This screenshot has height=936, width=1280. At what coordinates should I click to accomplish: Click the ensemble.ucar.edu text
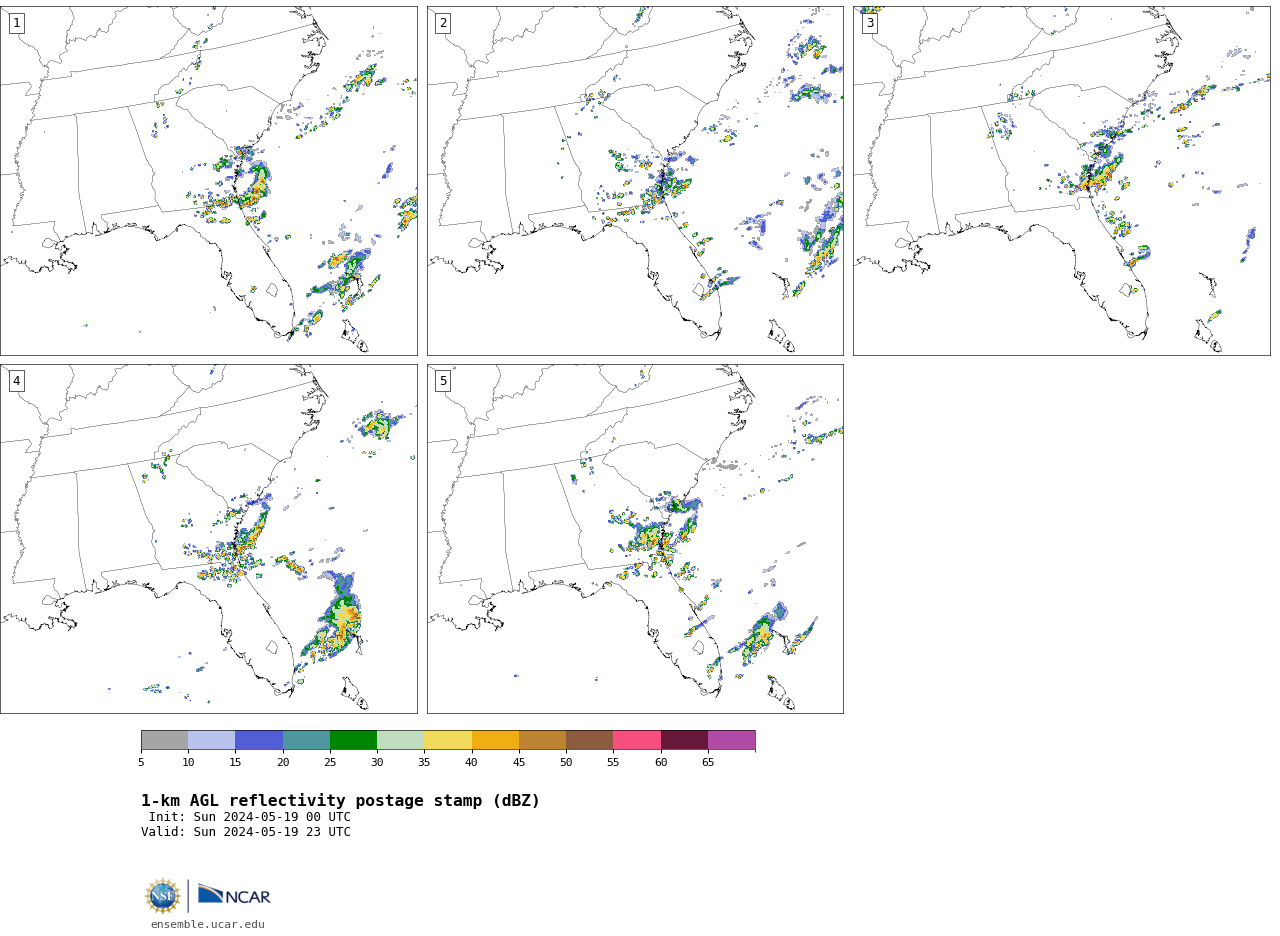coord(208,925)
